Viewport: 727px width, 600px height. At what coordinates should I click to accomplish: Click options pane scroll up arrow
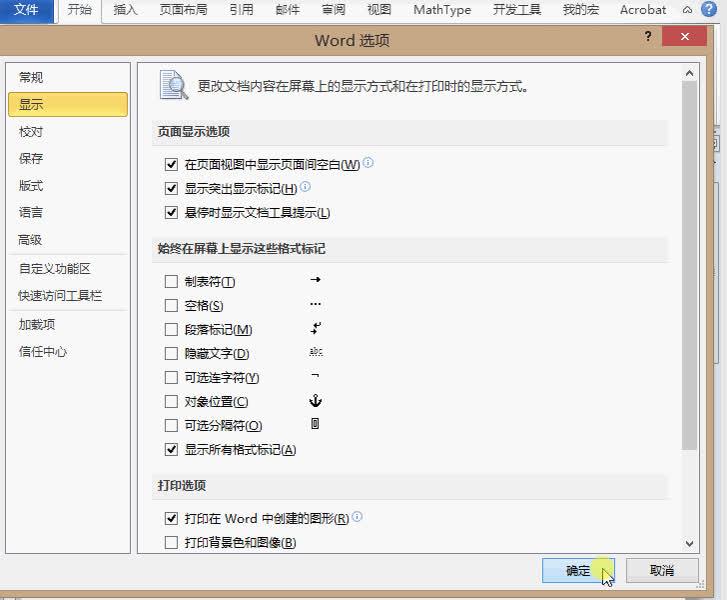pos(689,73)
